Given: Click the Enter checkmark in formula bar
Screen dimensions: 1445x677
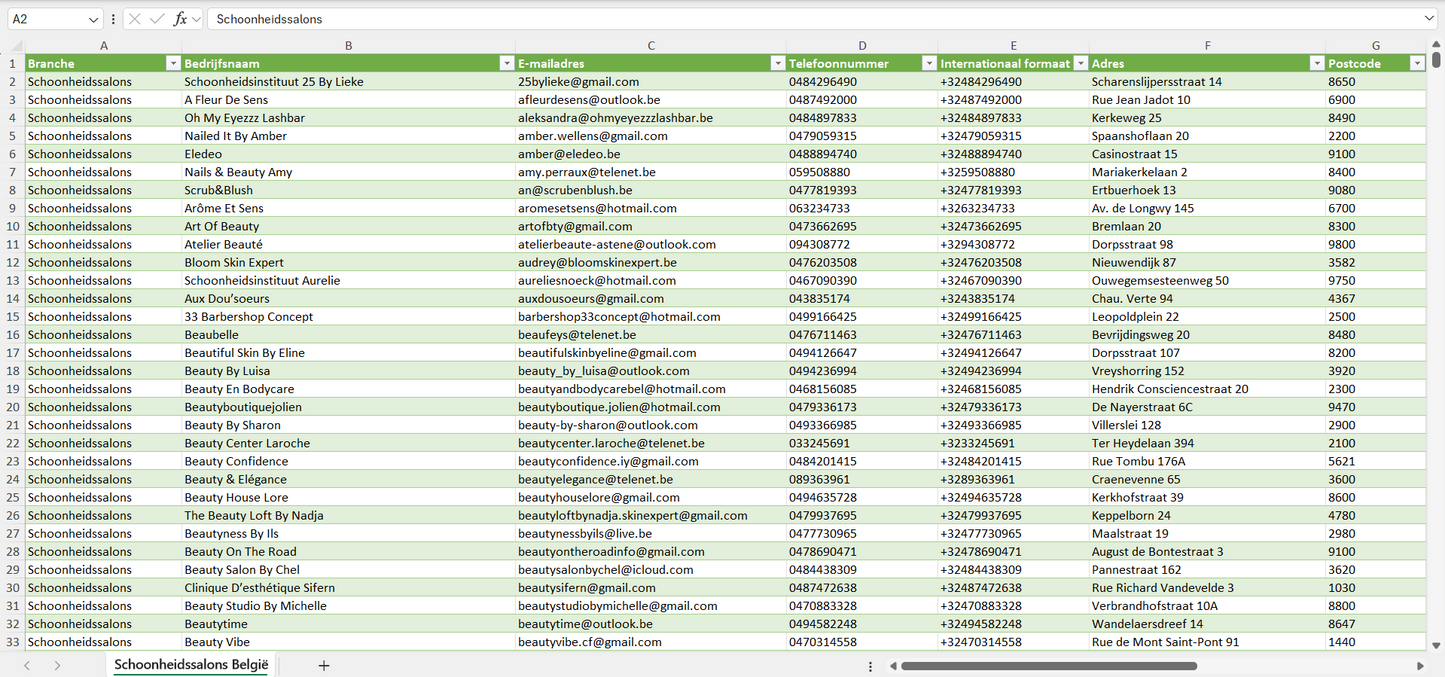Looking at the screenshot, I should [x=157, y=19].
